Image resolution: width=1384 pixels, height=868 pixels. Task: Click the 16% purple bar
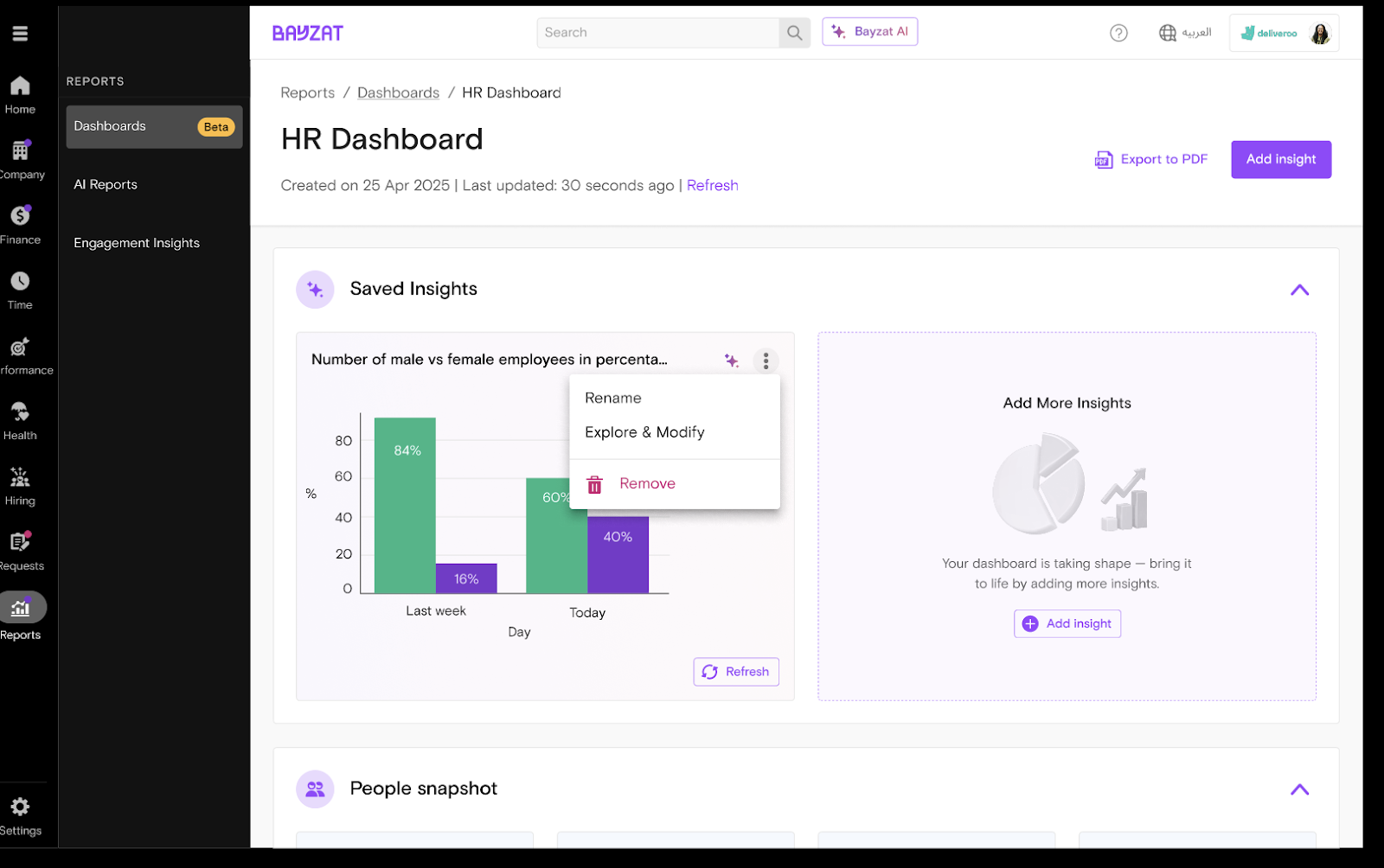pyautogui.click(x=466, y=578)
